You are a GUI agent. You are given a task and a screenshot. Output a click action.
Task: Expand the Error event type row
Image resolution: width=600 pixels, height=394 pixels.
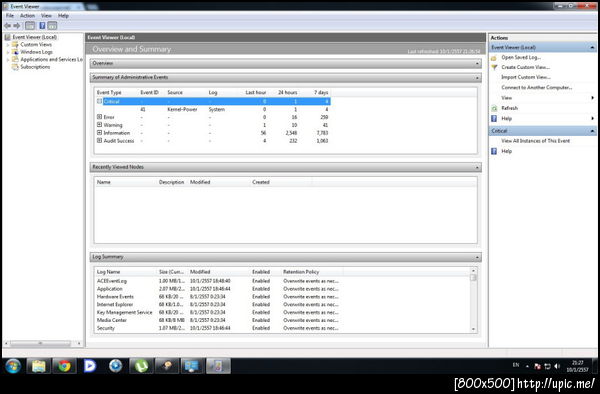pyautogui.click(x=99, y=117)
